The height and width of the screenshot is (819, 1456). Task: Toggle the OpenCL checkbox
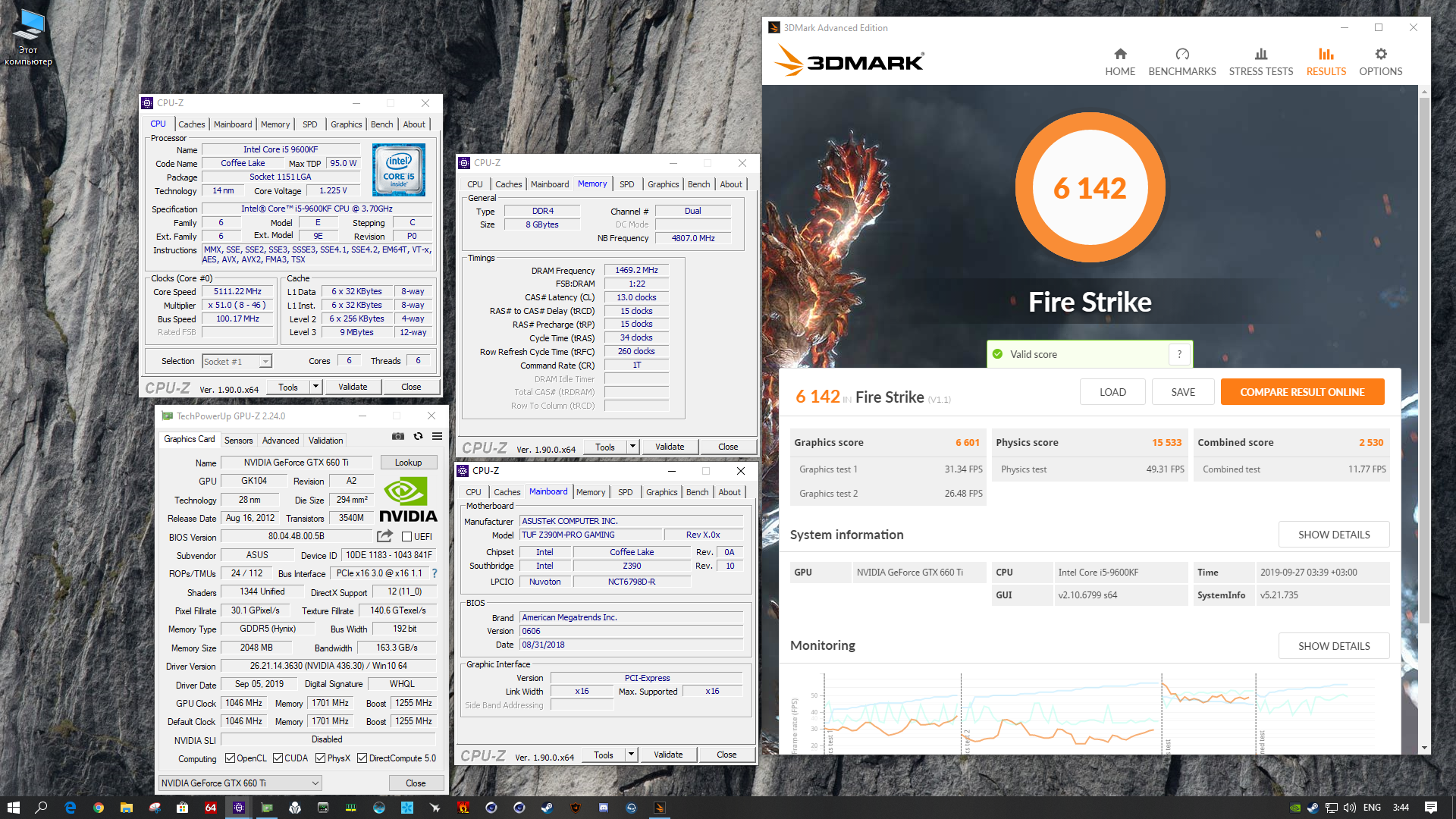click(230, 758)
